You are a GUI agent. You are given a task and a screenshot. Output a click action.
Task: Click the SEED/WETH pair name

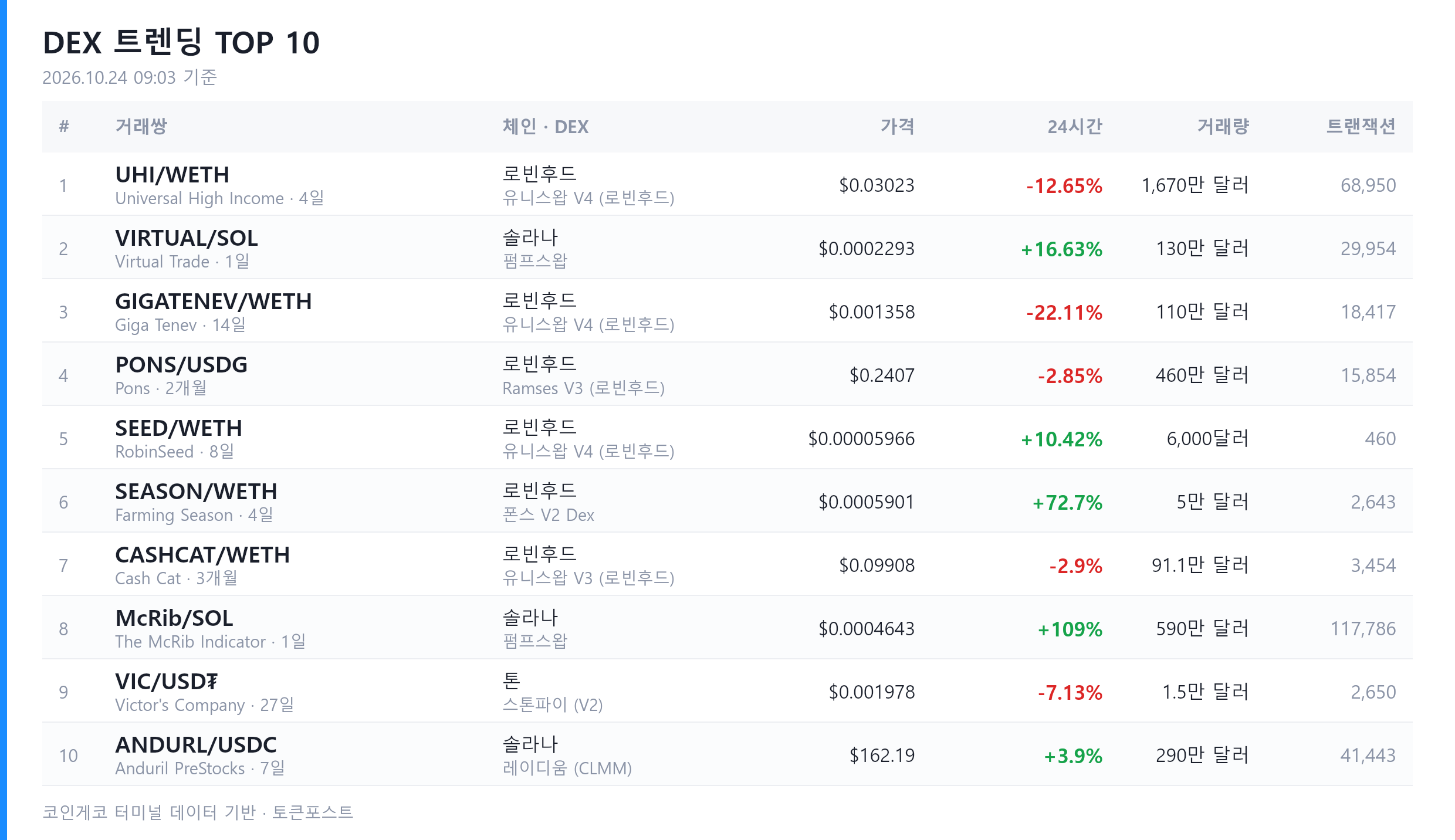(178, 428)
